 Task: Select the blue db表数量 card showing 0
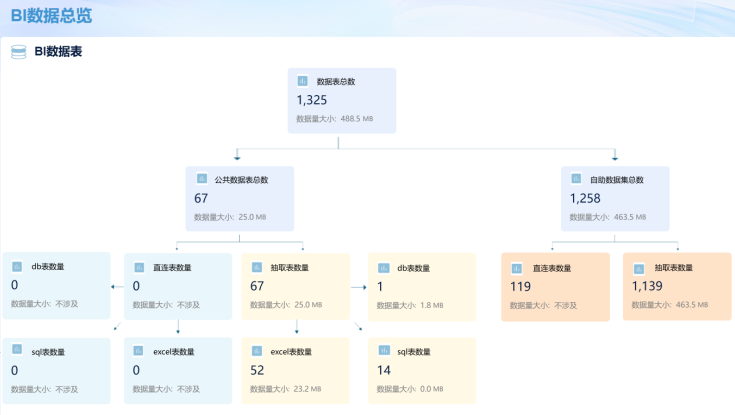pos(56,286)
